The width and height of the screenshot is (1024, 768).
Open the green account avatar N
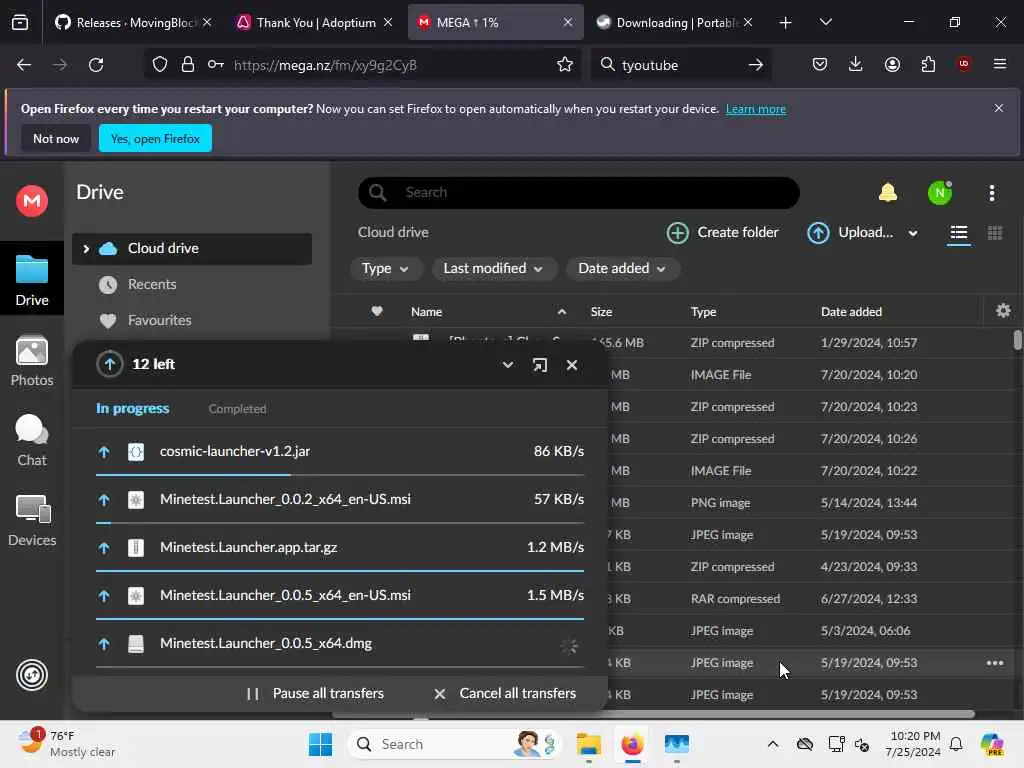pyautogui.click(x=940, y=193)
